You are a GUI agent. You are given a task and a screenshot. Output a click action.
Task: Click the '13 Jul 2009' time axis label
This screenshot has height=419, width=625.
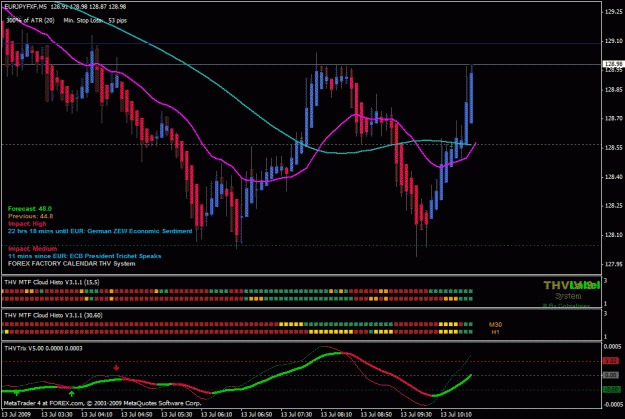pyautogui.click(x=17, y=415)
